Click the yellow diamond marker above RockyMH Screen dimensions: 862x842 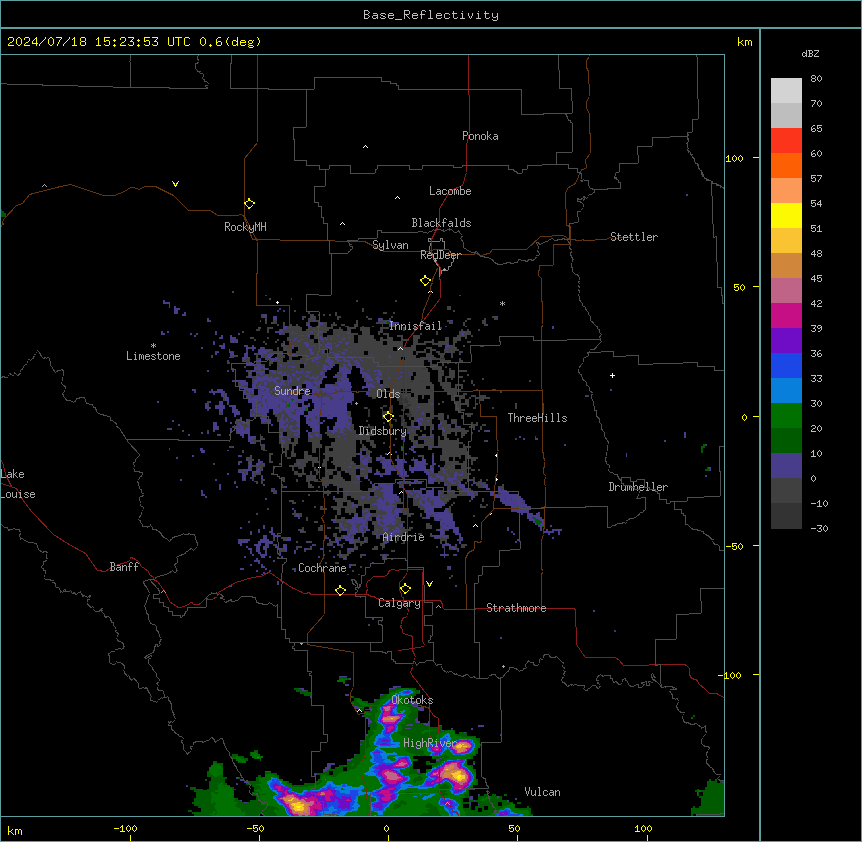249,204
